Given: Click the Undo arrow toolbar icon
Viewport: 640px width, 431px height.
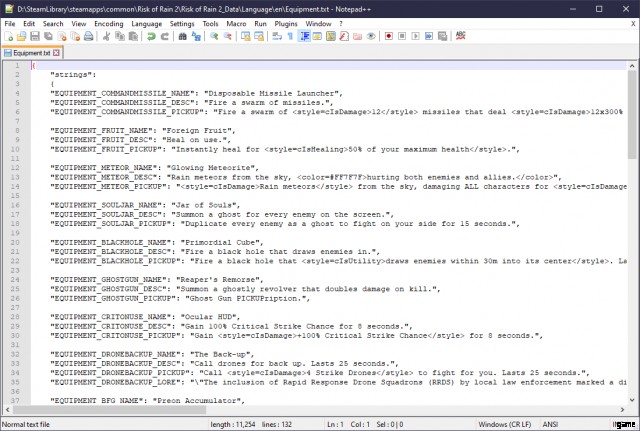Looking at the screenshot, I should point(151,36).
